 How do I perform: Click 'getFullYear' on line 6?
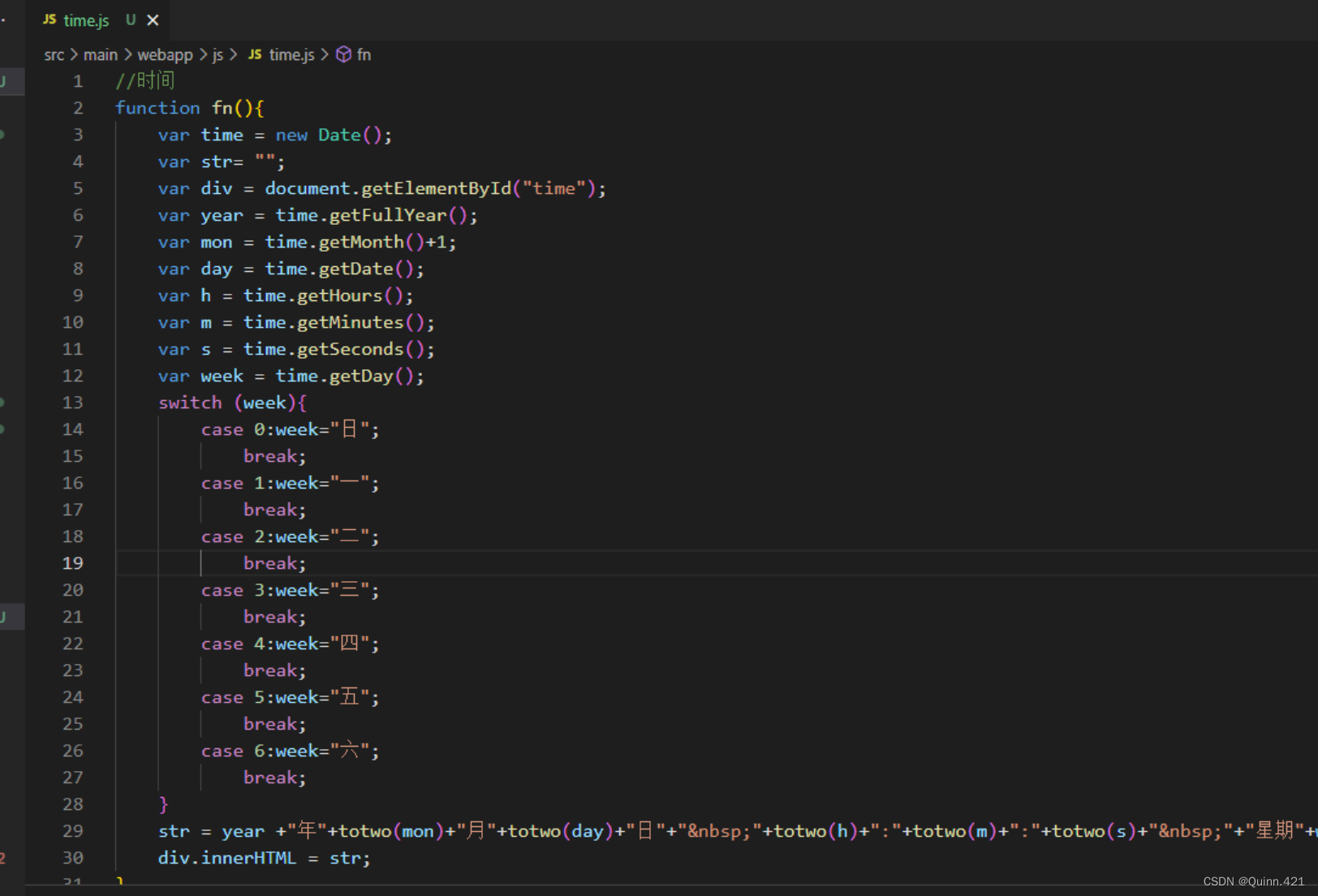388,215
